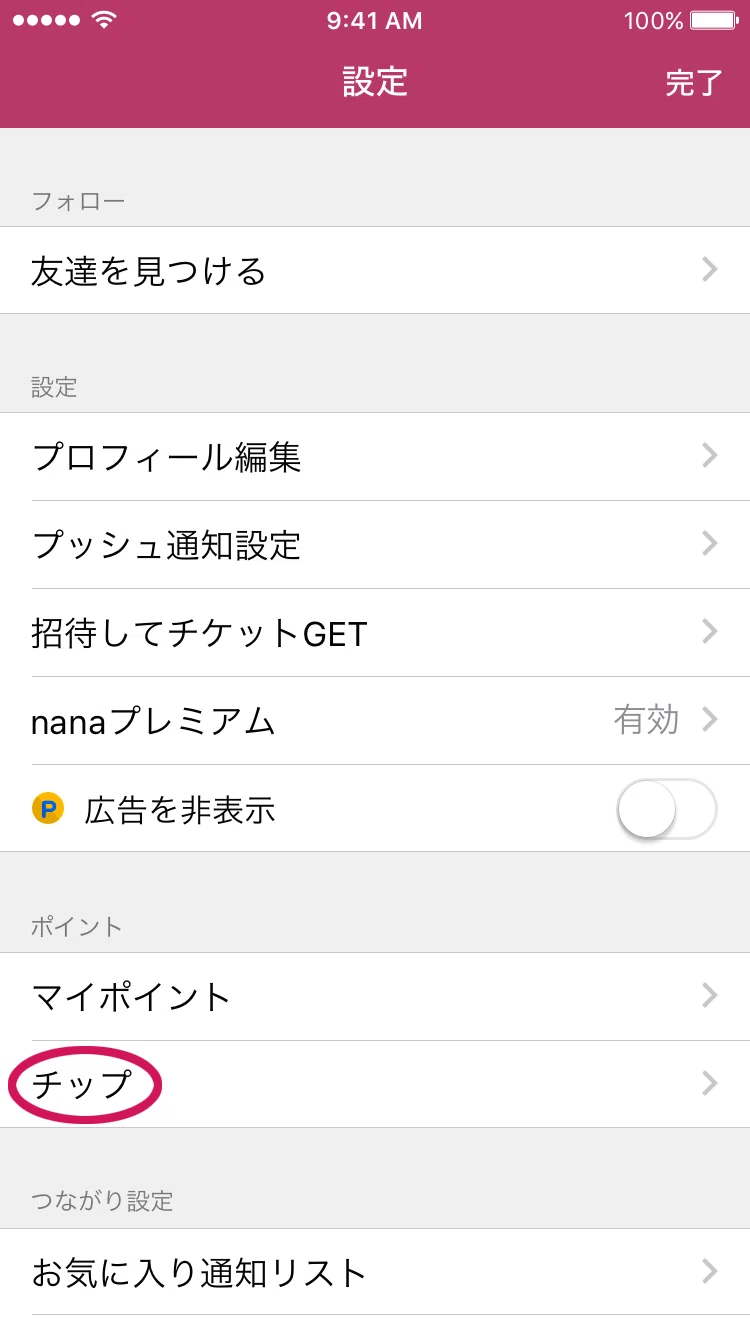750x1334 pixels.
Task: Tap the 完了 done button
Action: (x=694, y=83)
